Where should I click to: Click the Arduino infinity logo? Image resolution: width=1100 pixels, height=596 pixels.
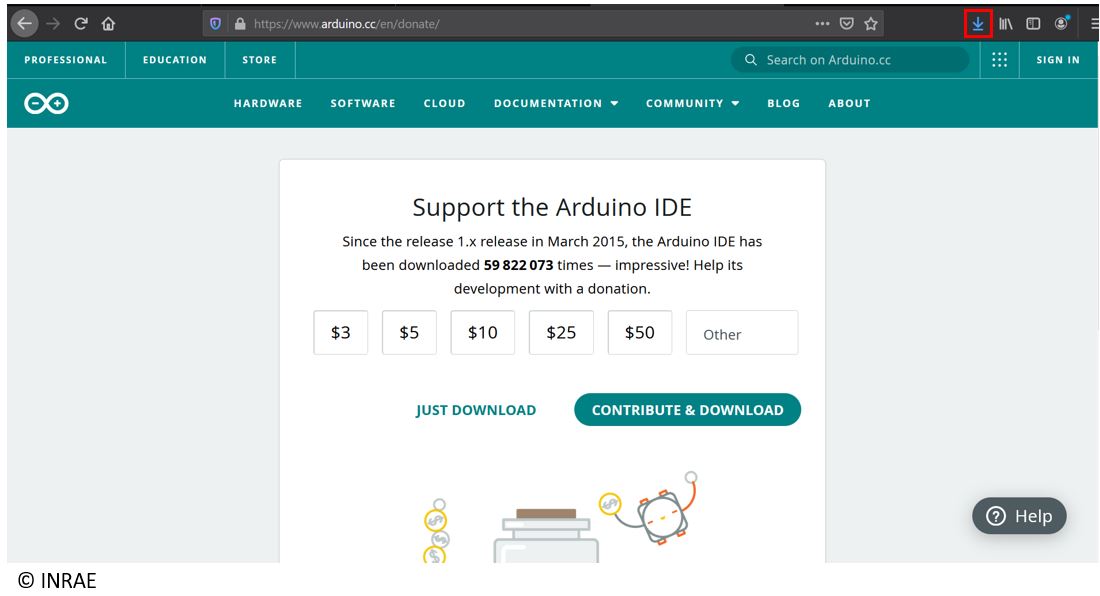(46, 103)
